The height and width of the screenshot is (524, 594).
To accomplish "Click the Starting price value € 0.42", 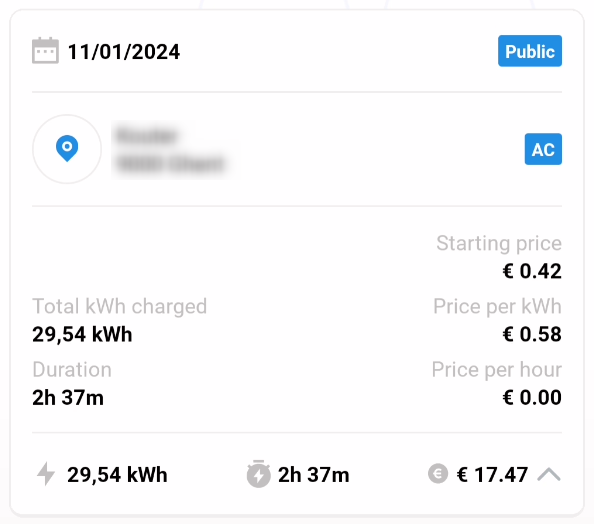I will tap(532, 271).
